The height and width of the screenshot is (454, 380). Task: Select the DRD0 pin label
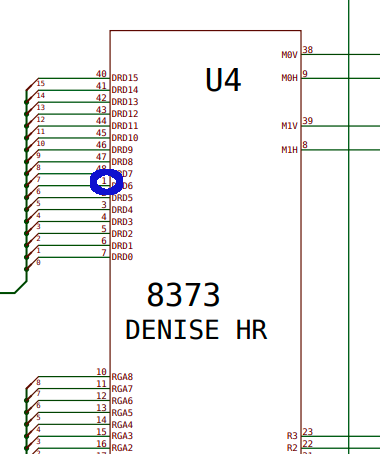(x=122, y=257)
